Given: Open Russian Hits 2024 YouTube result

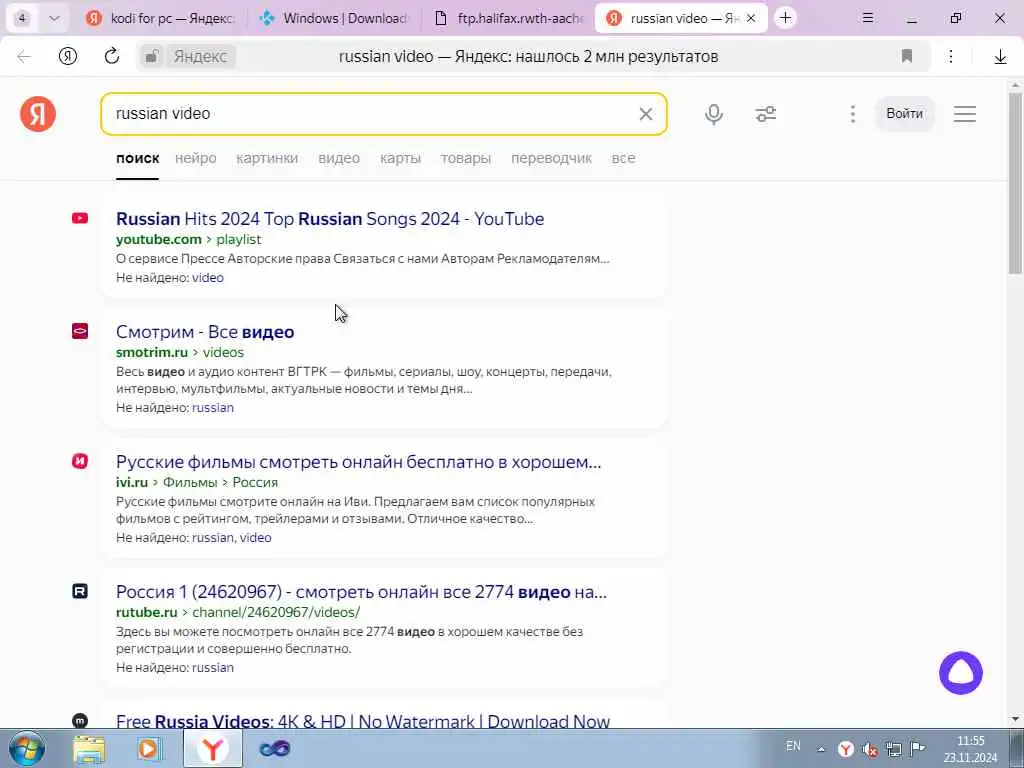Looking at the screenshot, I should tap(330, 219).
